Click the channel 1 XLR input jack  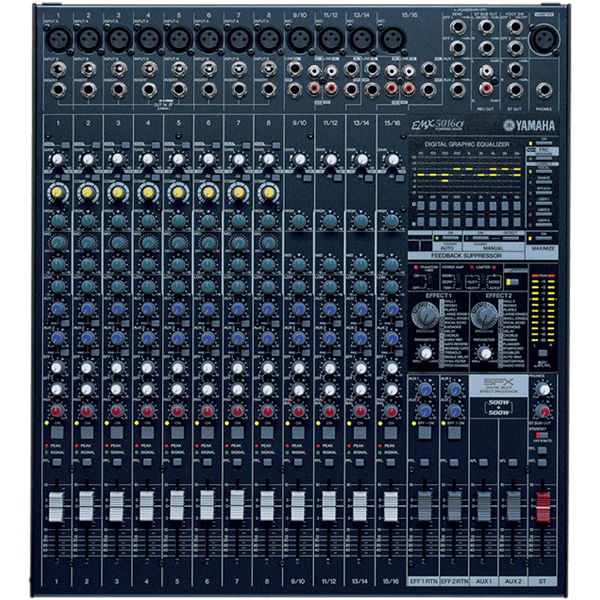point(57,37)
